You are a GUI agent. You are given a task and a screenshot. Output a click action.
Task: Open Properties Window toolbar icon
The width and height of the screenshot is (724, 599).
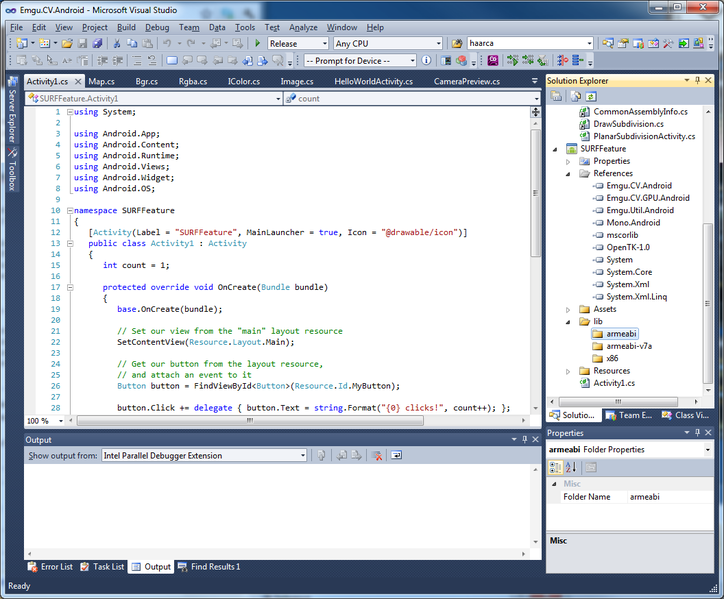623,43
